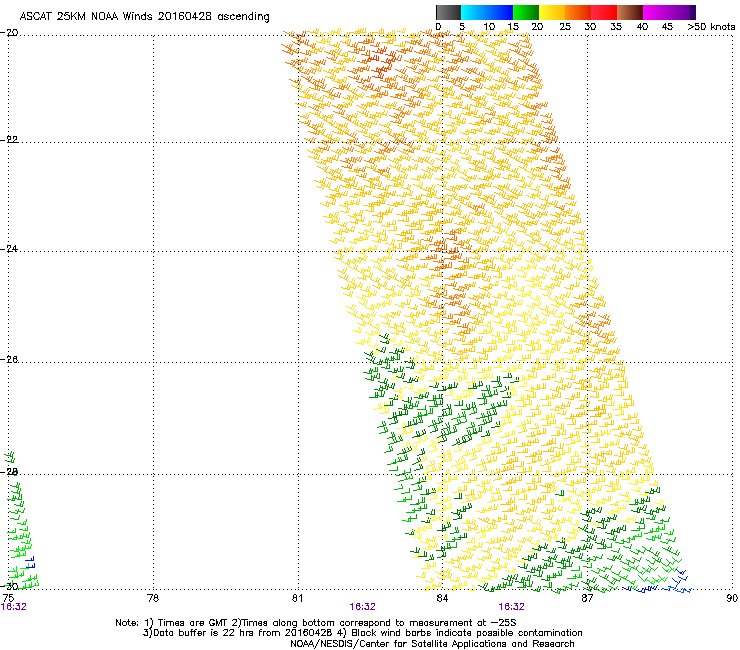740x650 pixels.
Task: Click the NOAA/NESDIS Center for Satellite Applications credit
Action: tap(432, 644)
